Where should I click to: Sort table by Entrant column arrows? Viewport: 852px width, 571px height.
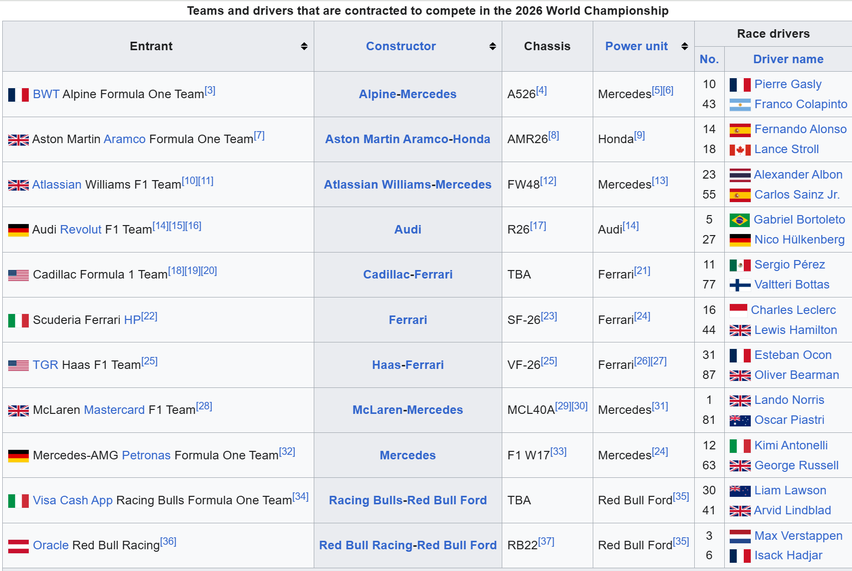(x=304, y=47)
